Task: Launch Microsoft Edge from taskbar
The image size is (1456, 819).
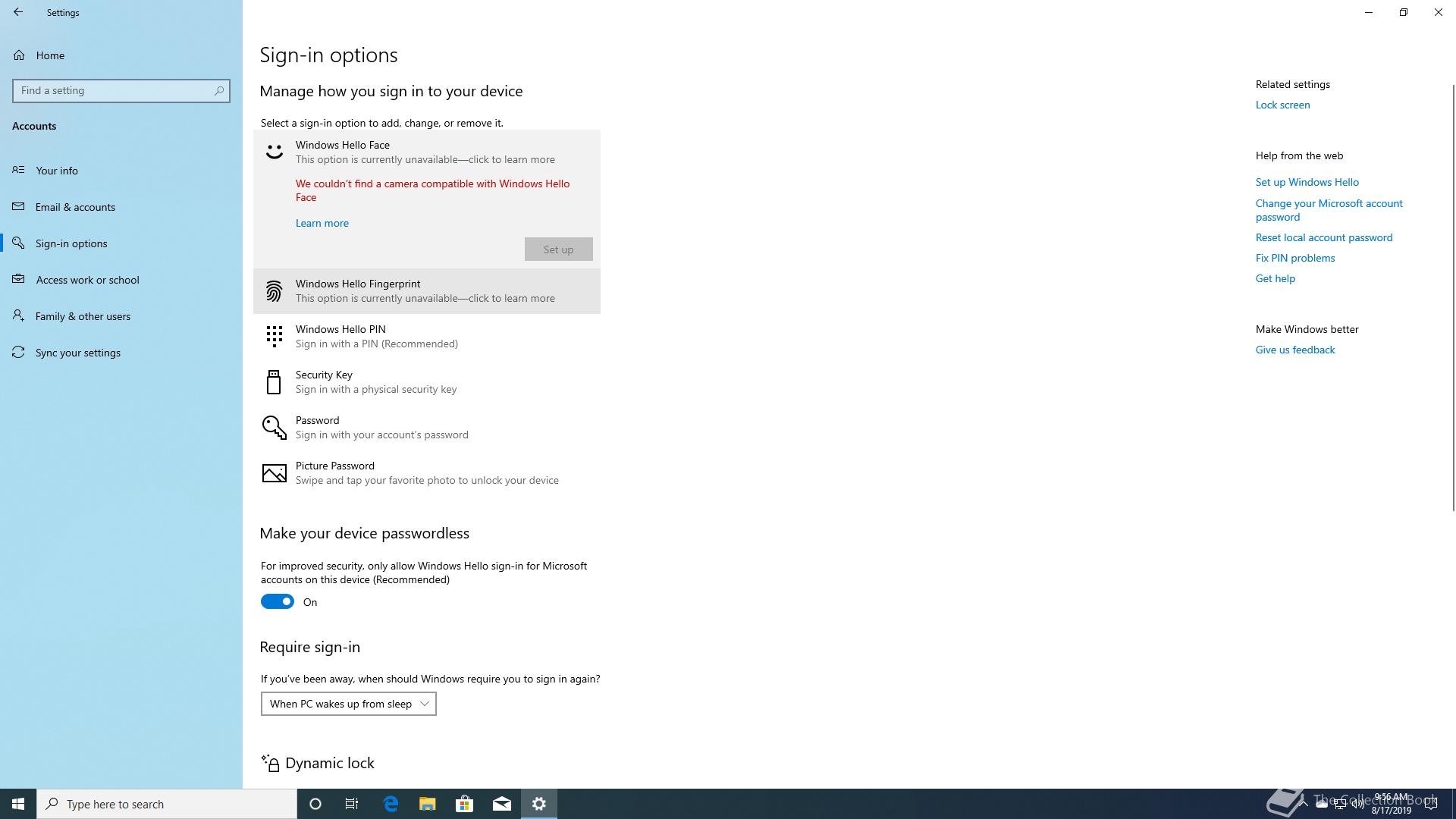Action: coord(391,804)
